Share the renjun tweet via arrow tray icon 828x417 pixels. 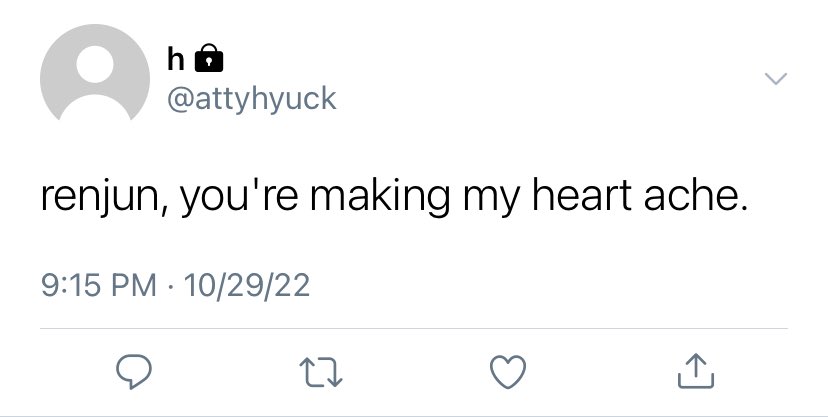696,371
